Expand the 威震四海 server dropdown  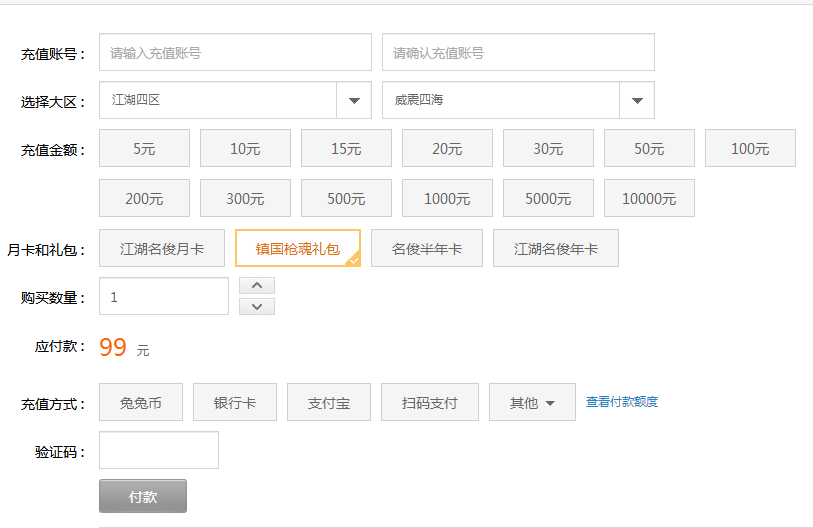[637, 100]
